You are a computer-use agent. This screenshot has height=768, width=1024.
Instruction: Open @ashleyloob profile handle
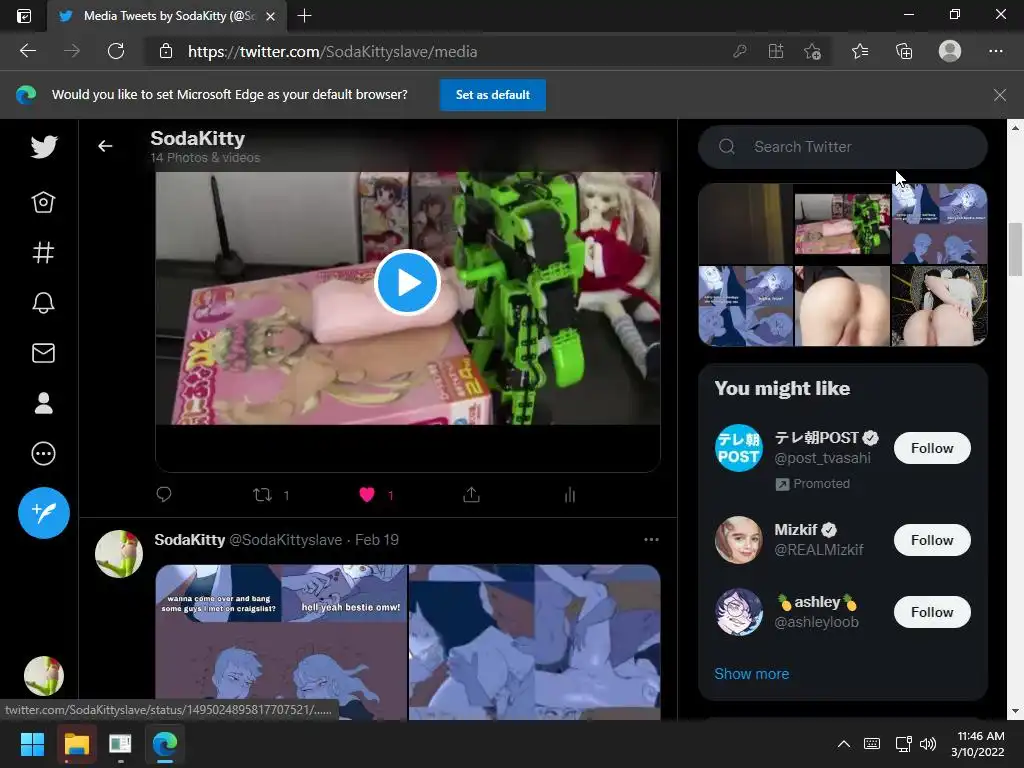click(816, 622)
